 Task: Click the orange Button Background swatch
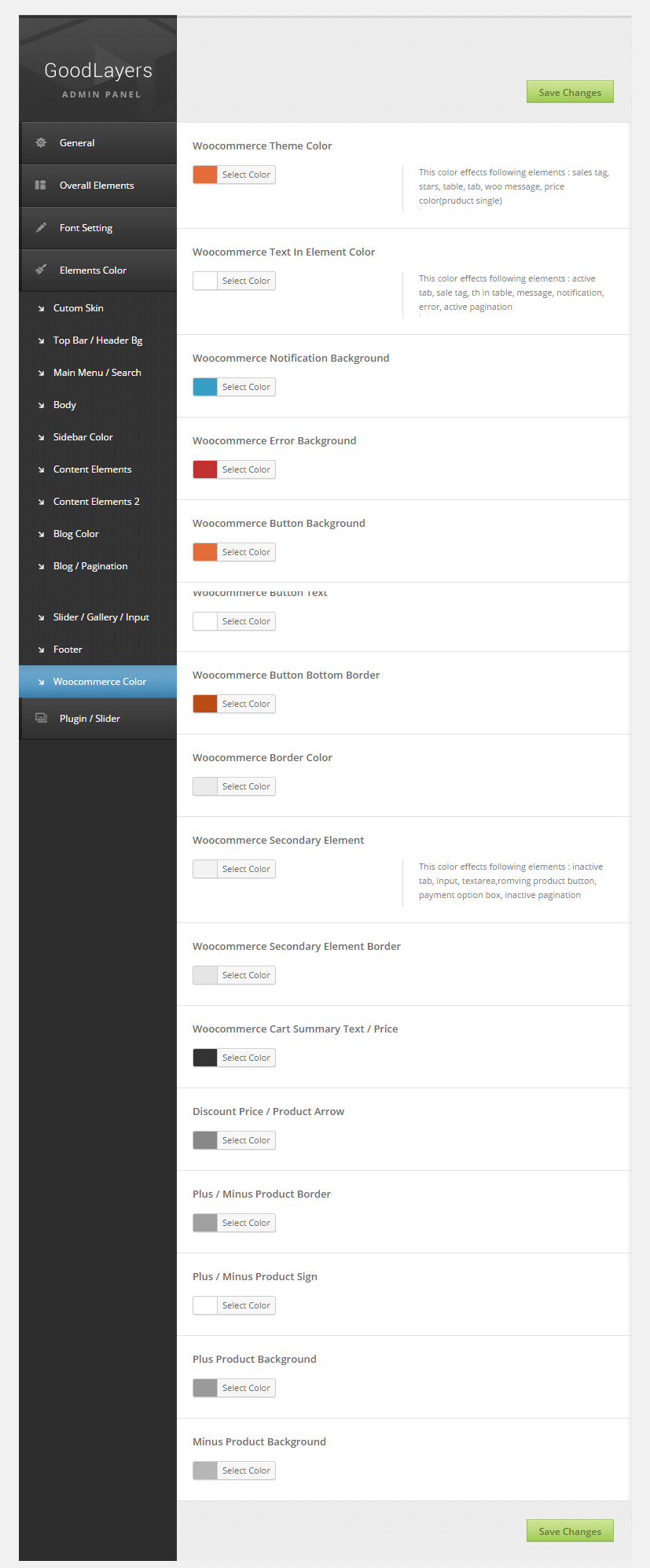pos(205,552)
